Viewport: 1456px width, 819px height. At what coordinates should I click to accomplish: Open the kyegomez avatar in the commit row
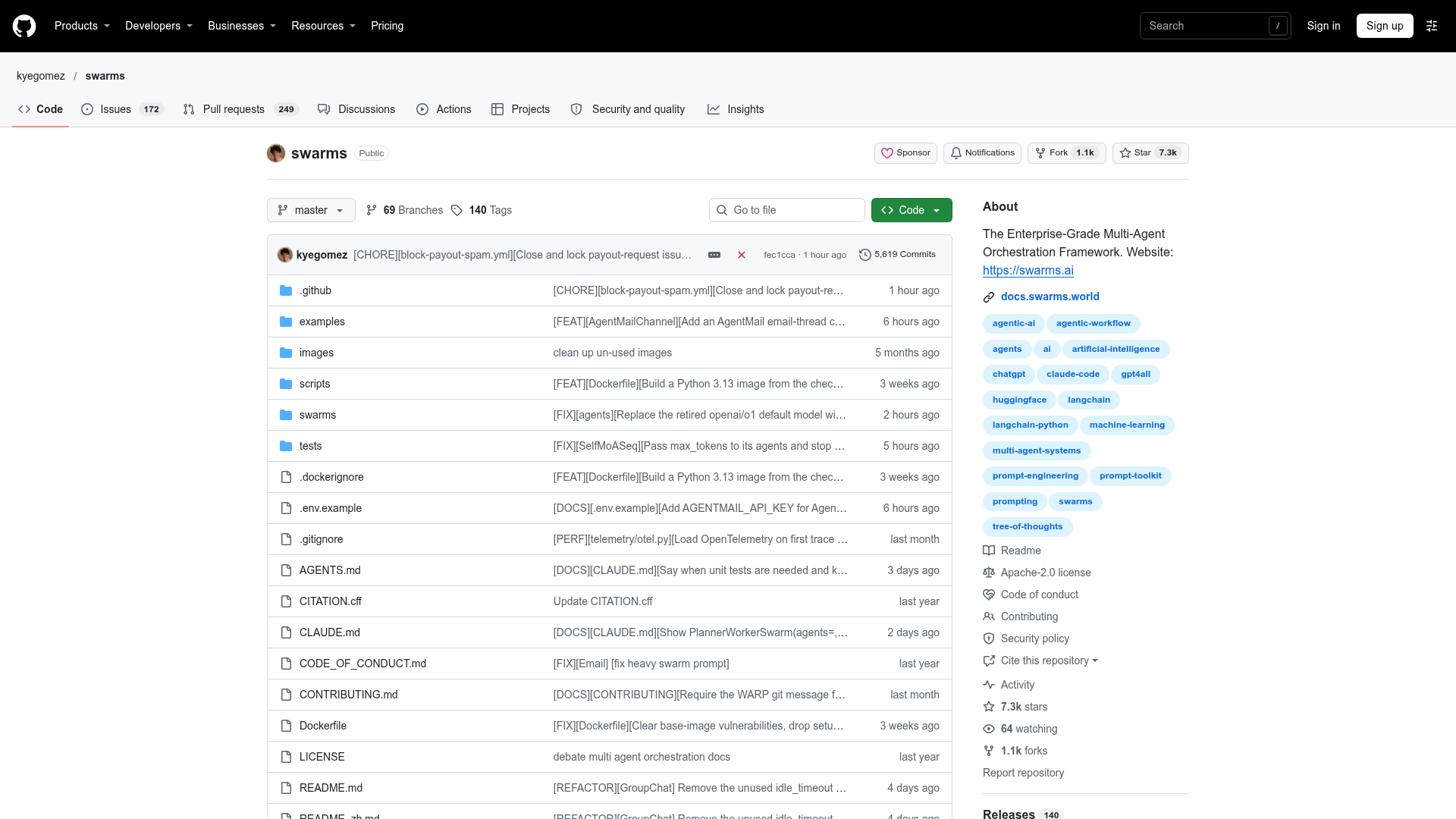[285, 255]
